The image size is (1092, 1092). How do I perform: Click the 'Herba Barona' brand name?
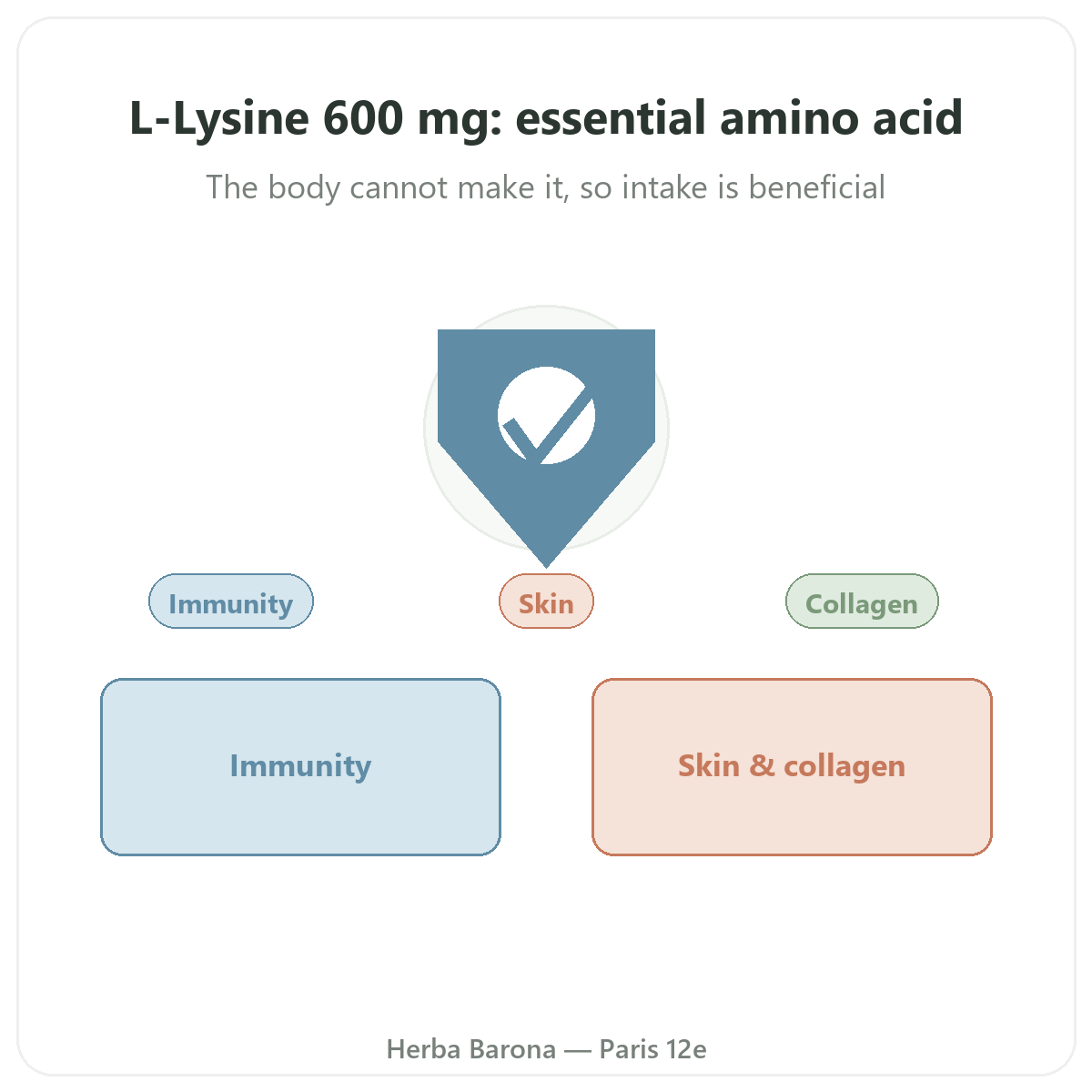pos(471,1049)
